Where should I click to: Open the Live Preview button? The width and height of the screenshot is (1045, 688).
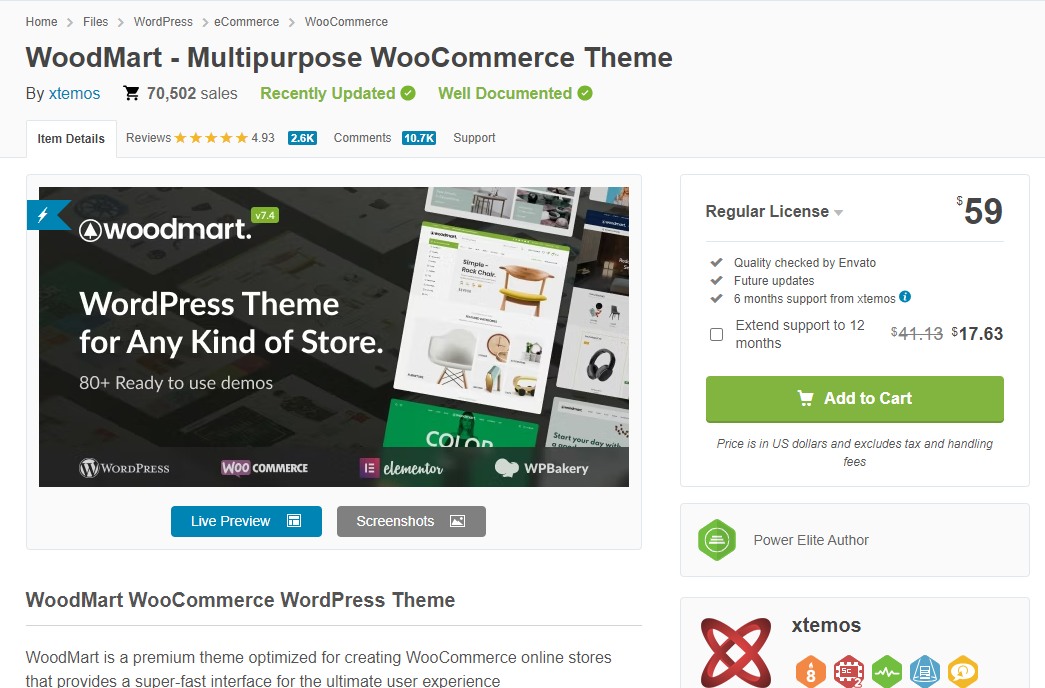coord(246,521)
